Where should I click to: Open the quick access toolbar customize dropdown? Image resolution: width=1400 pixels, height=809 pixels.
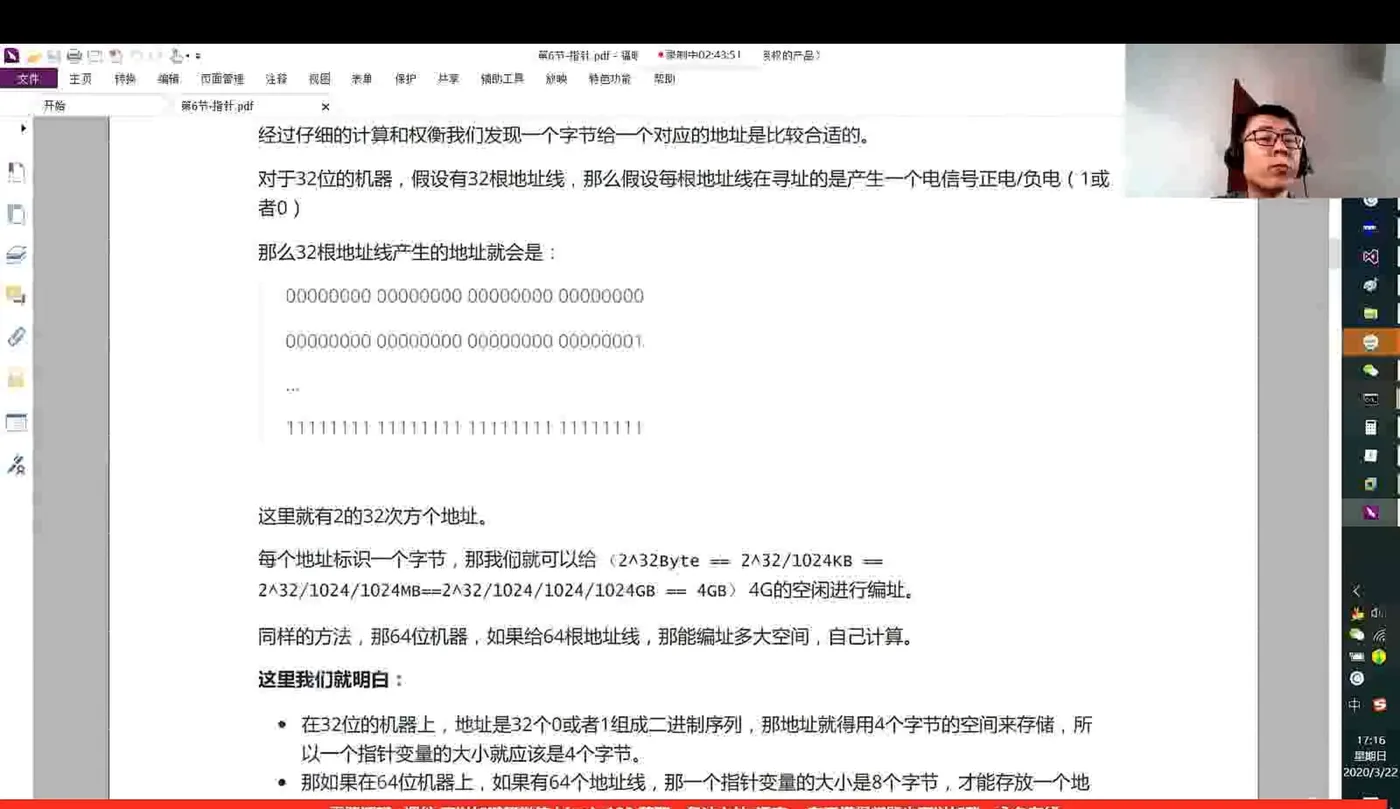point(198,57)
